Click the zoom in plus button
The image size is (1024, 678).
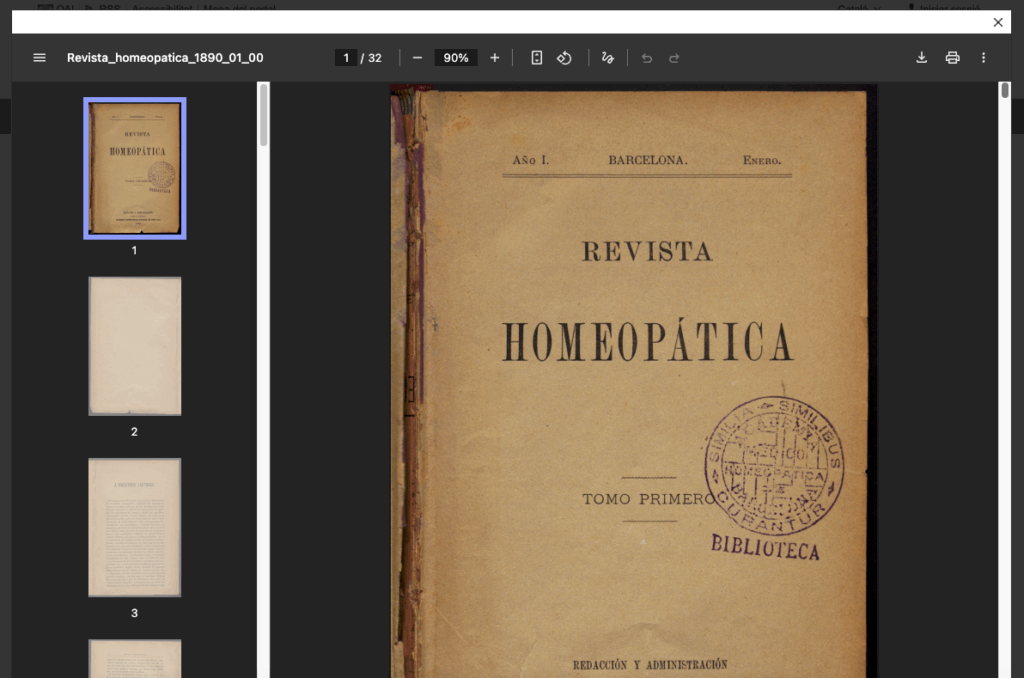pyautogui.click(x=494, y=58)
